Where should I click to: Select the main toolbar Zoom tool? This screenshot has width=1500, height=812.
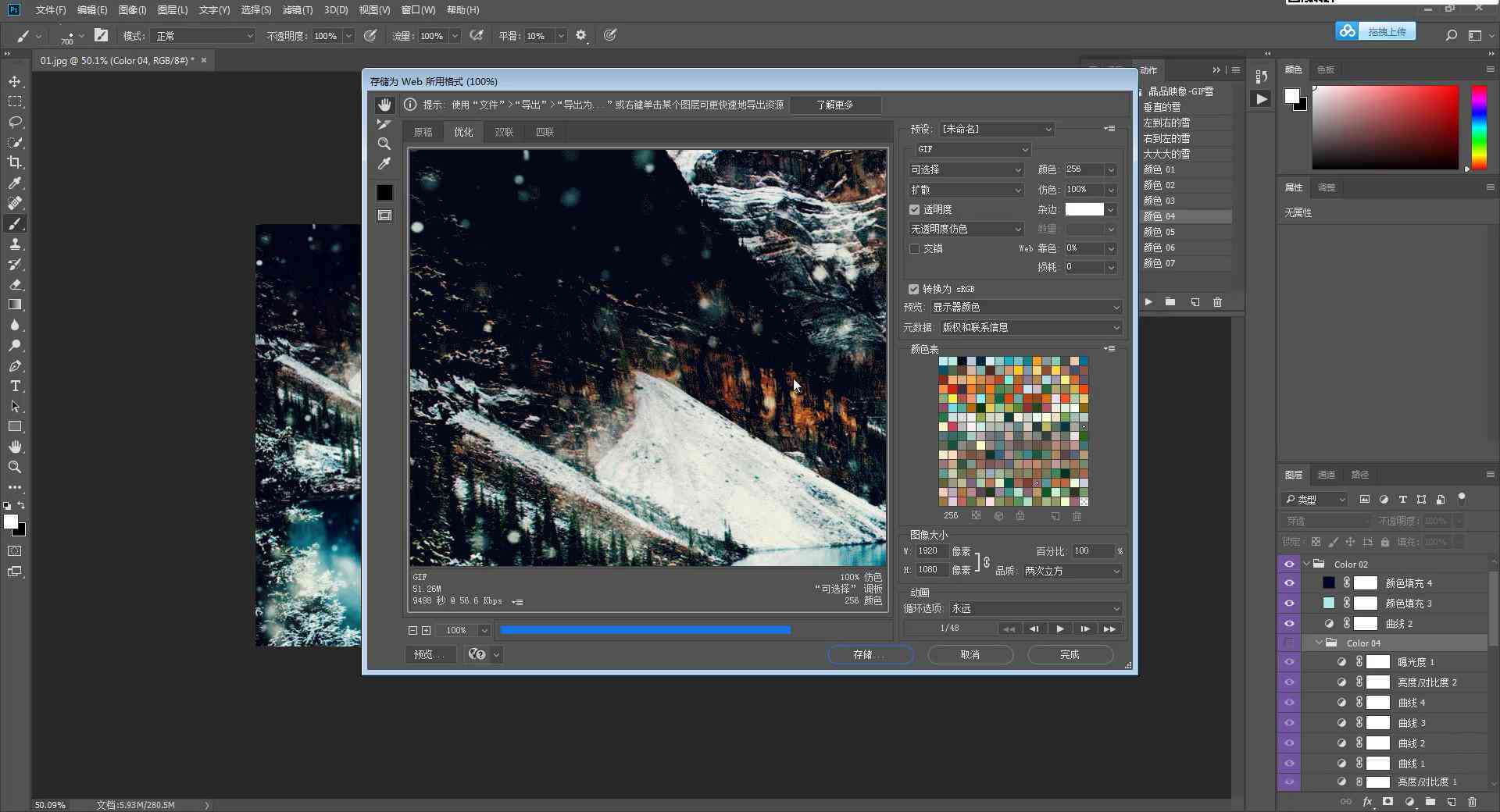point(15,468)
